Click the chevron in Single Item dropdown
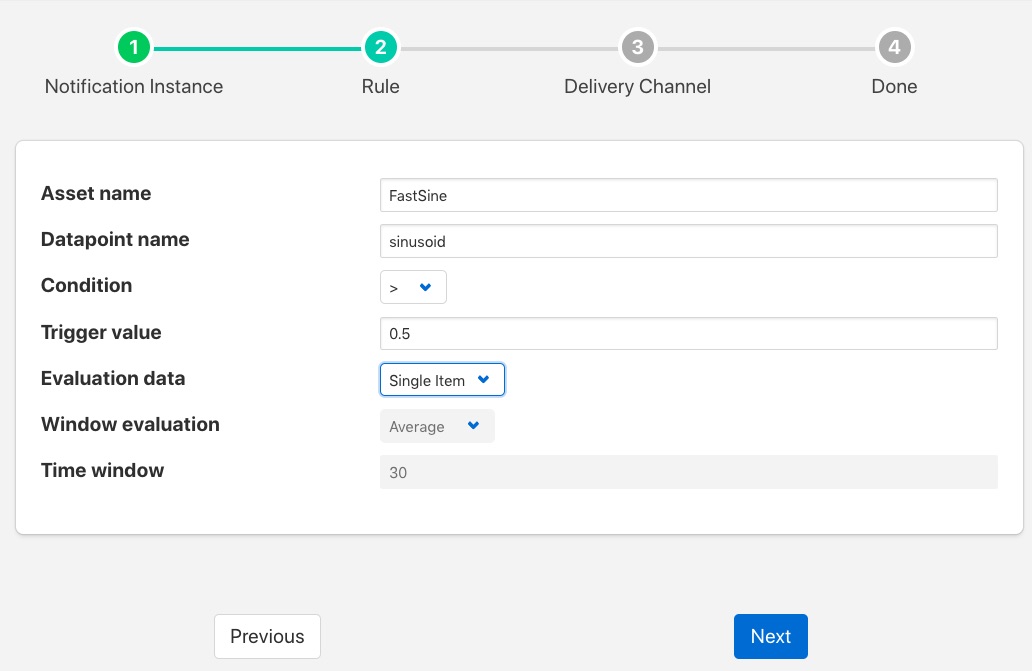 [484, 380]
